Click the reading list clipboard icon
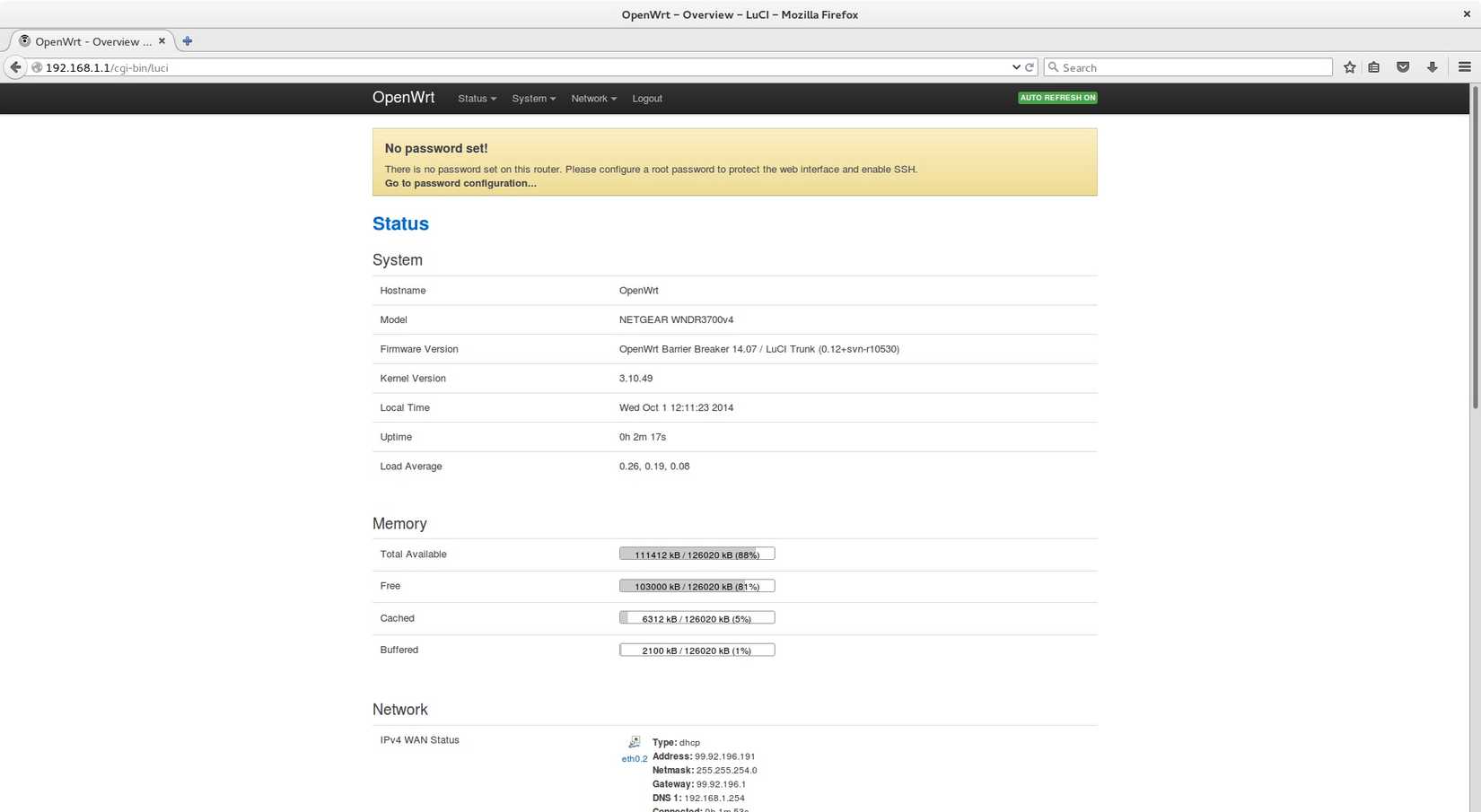Viewport: 1481px width, 812px height. click(1373, 66)
